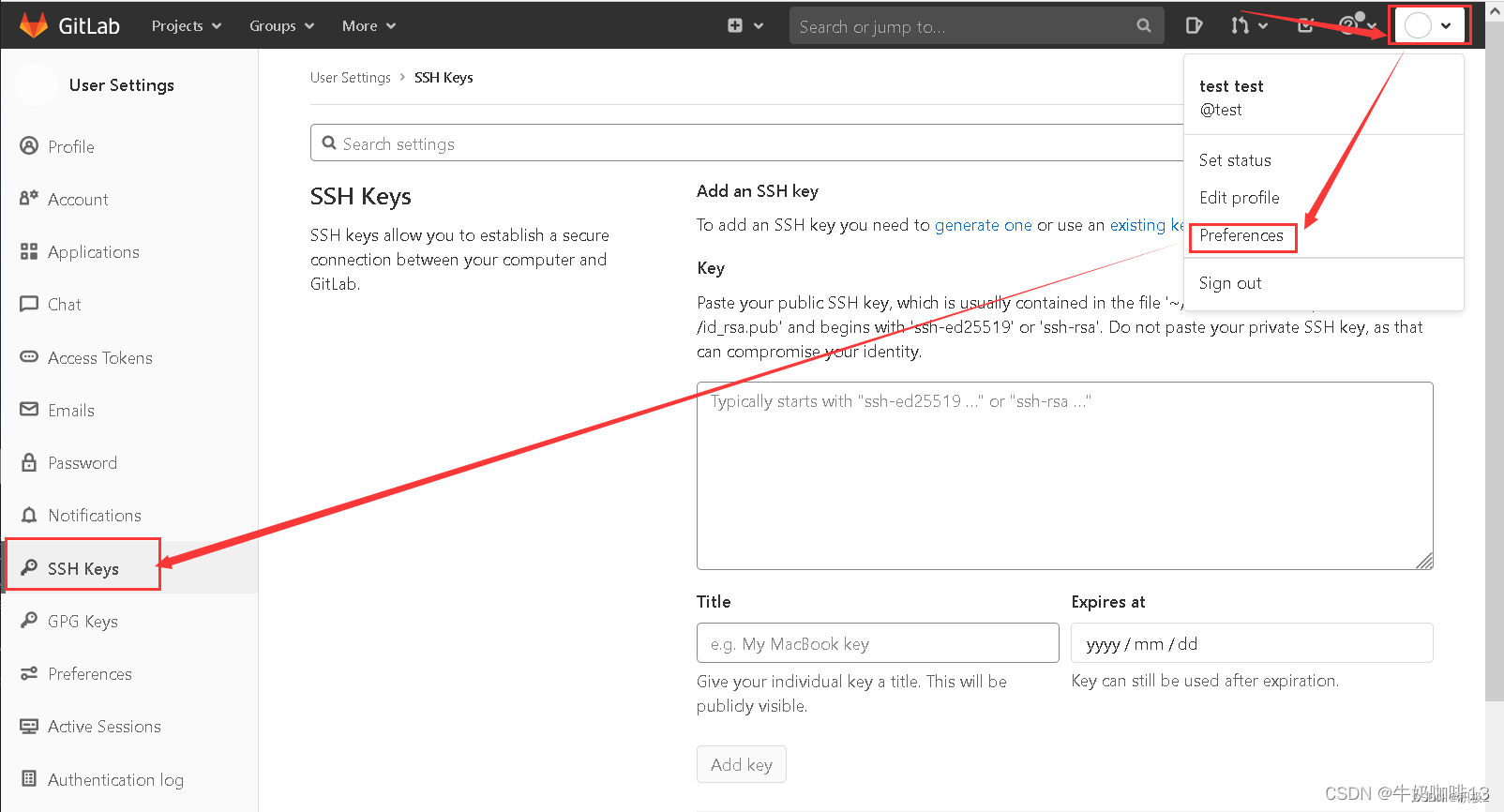
Task: Click the SSH Keys key icon
Action: pos(29,568)
